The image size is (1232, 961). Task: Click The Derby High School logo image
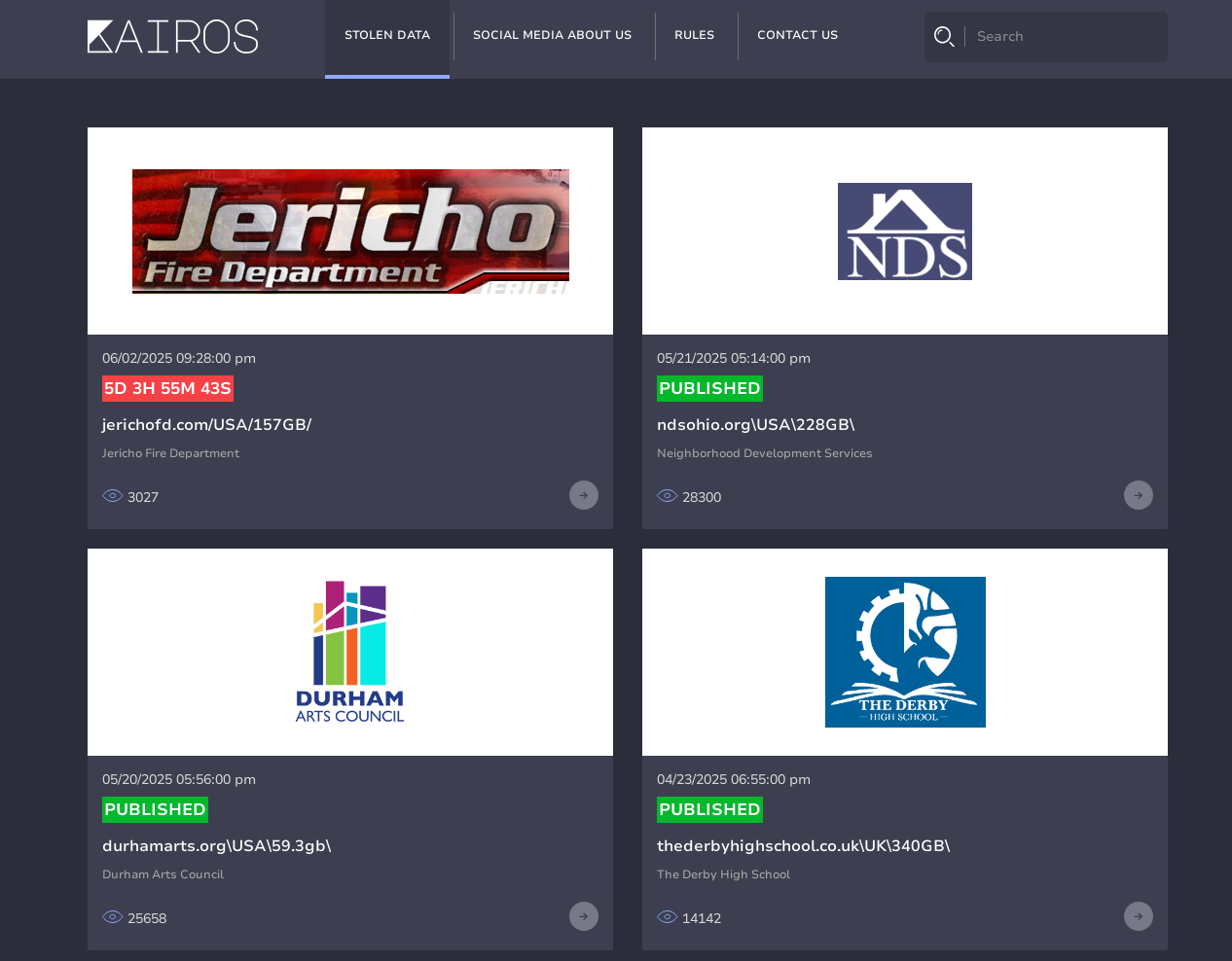905,652
